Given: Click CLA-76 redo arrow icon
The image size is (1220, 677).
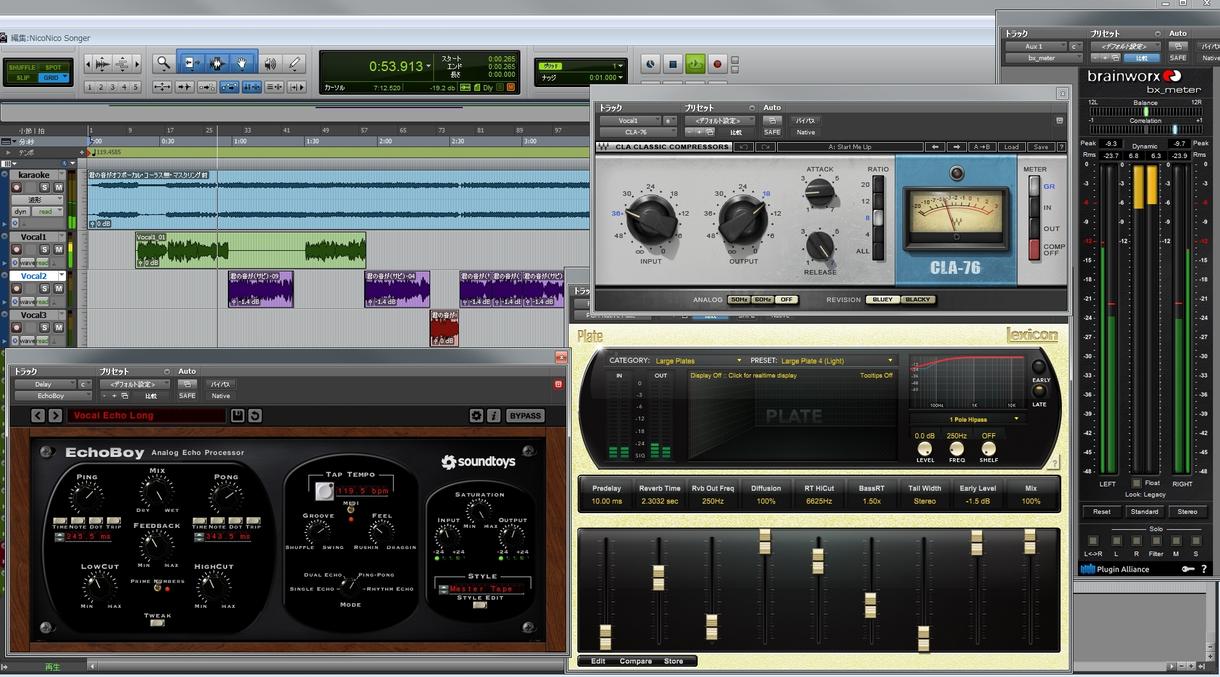Looking at the screenshot, I should (x=764, y=147).
